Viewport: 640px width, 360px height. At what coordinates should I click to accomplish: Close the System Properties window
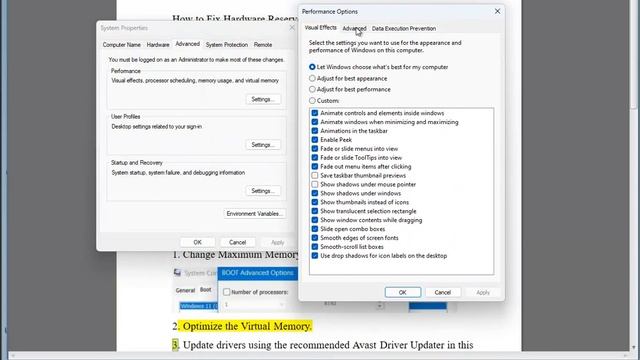(x=292, y=28)
